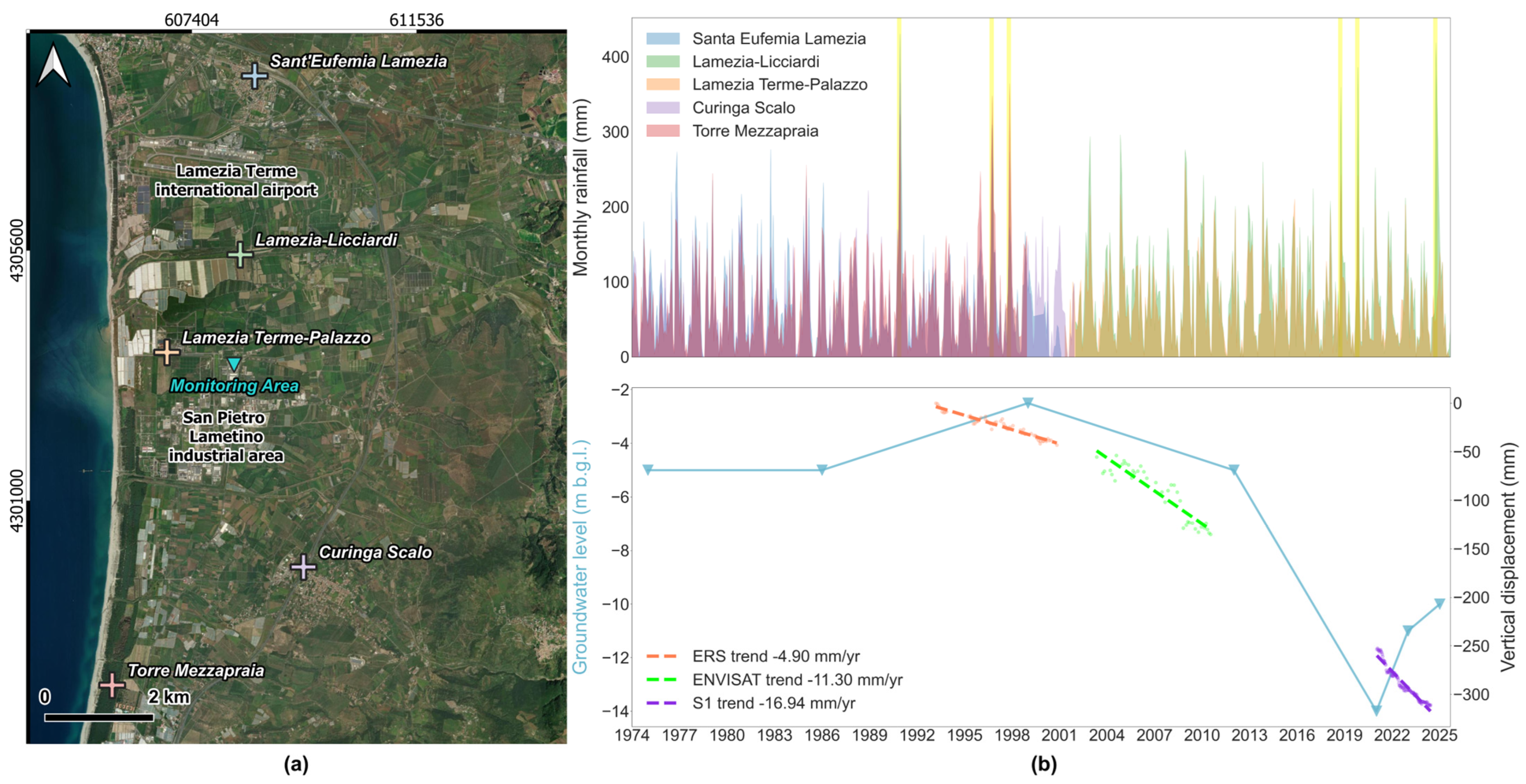Click the ENVISAT trend legend entry

coord(774,680)
